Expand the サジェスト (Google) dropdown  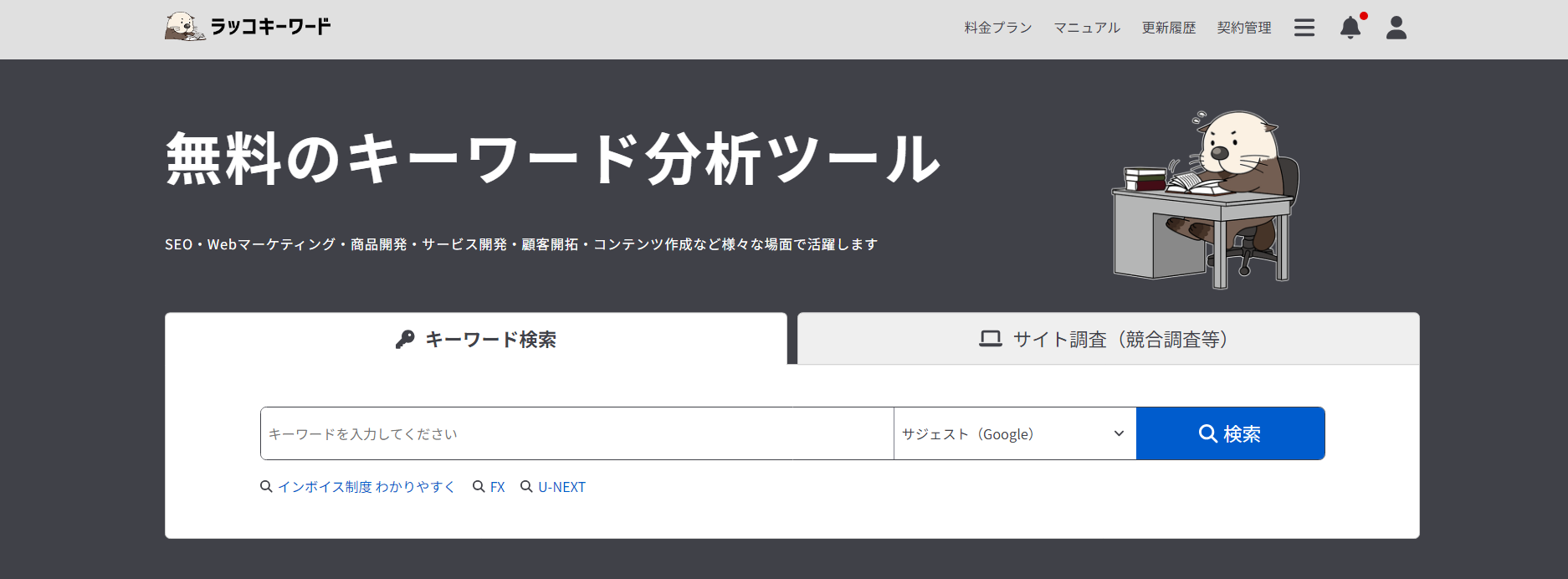pos(1014,433)
